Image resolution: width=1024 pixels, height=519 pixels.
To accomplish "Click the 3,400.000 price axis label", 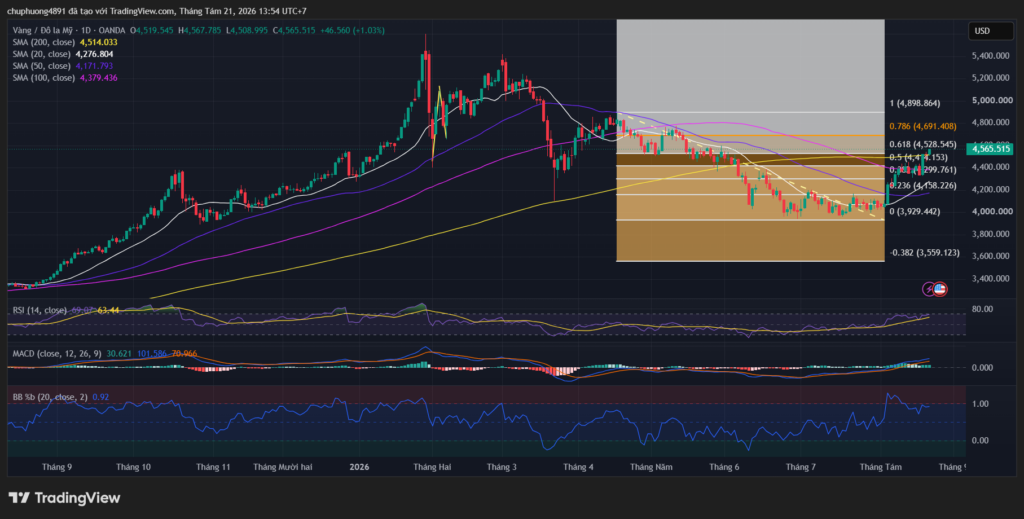I will pyautogui.click(x=992, y=278).
